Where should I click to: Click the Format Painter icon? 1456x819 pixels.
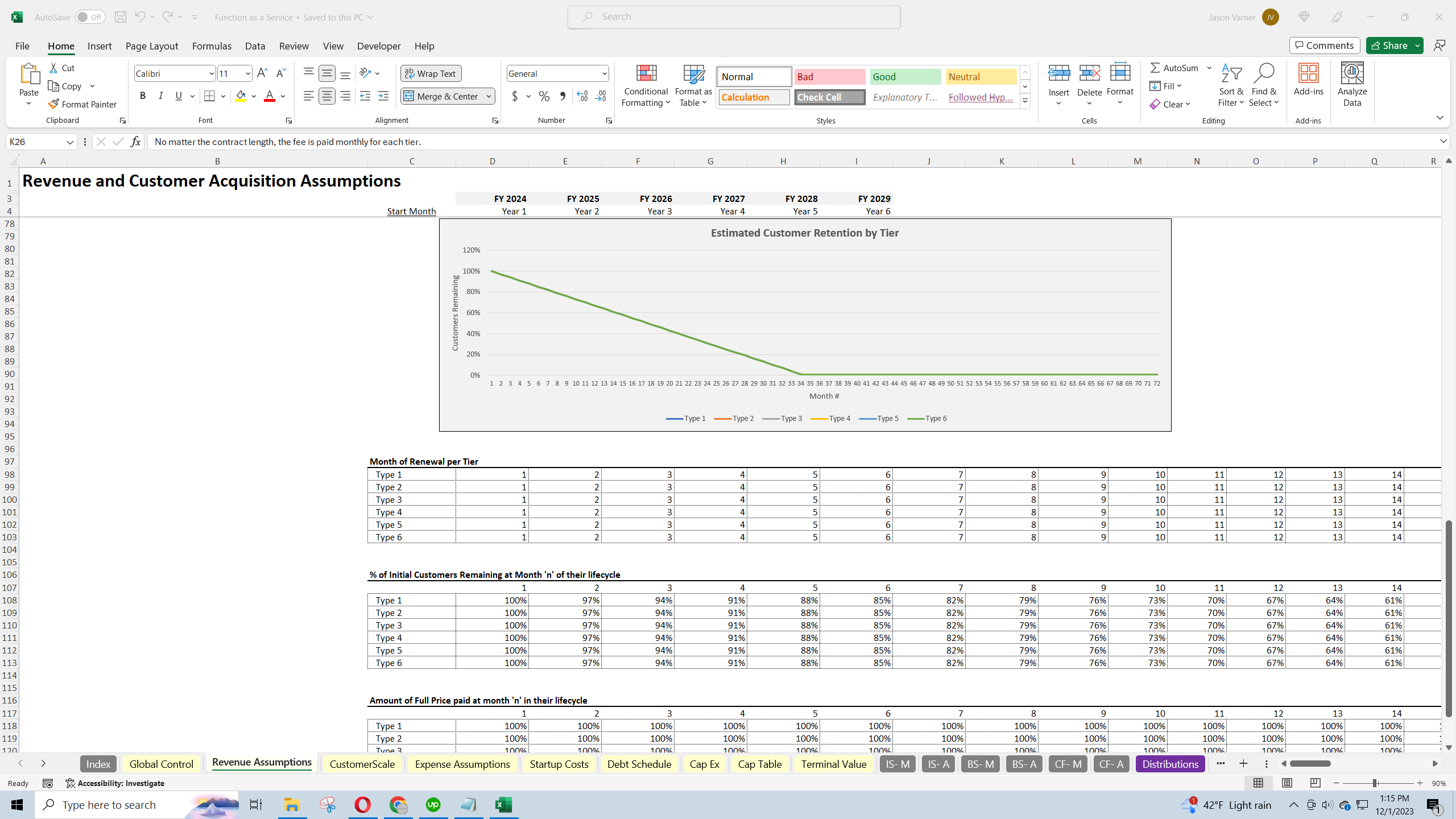(x=54, y=104)
